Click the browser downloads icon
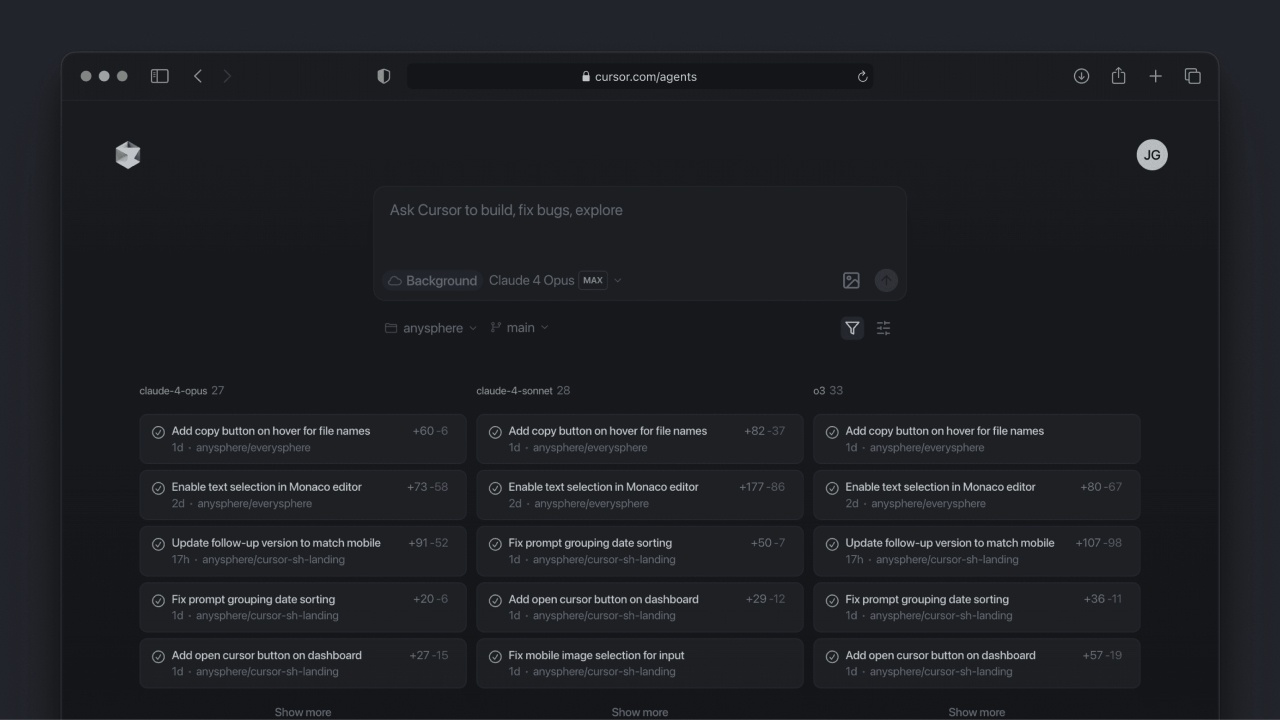Screen dimensions: 1280x720 (1081, 76)
